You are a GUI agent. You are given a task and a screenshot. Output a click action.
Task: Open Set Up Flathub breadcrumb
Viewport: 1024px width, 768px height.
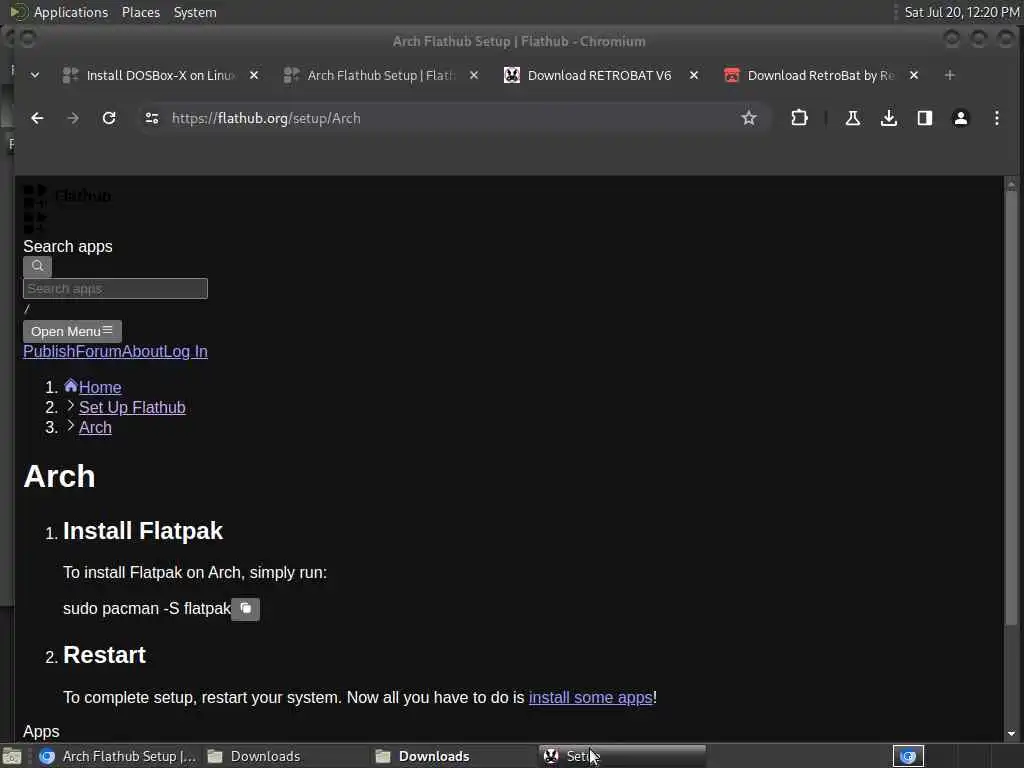132,408
